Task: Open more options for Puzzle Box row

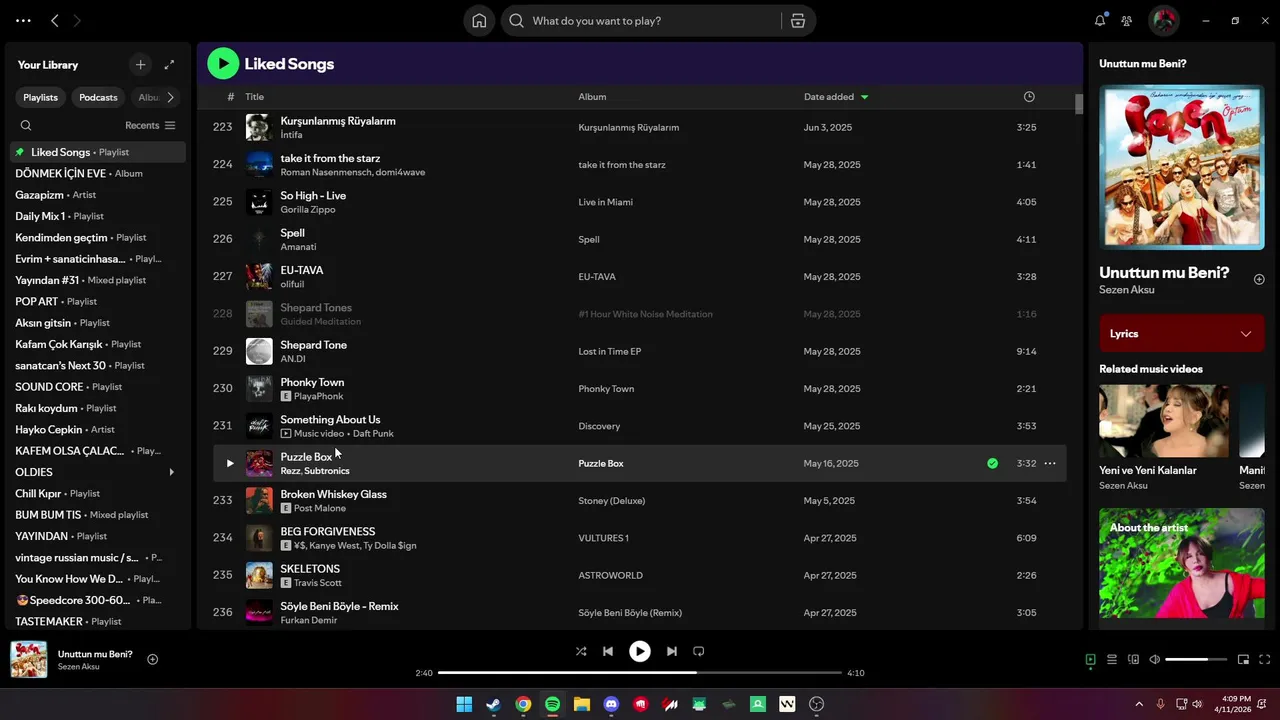Action: [1050, 464]
